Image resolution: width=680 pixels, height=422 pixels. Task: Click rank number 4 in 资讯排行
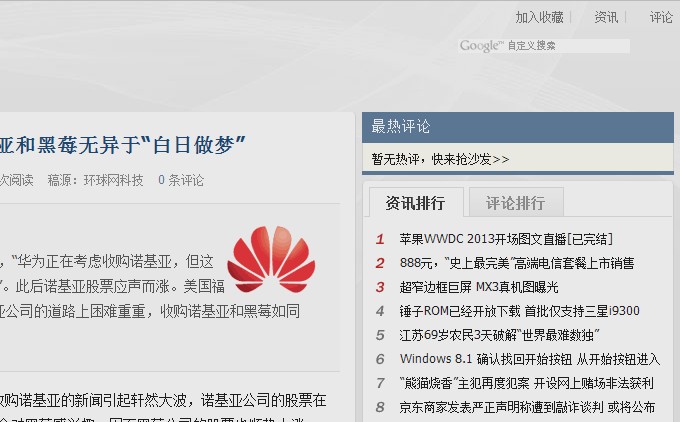coord(380,311)
